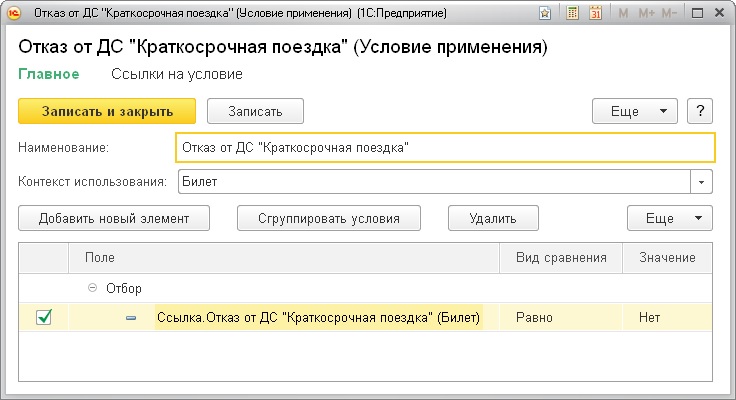Click into the Наименование text field
Image resolution: width=736 pixels, height=400 pixels.
pyautogui.click(x=445, y=147)
